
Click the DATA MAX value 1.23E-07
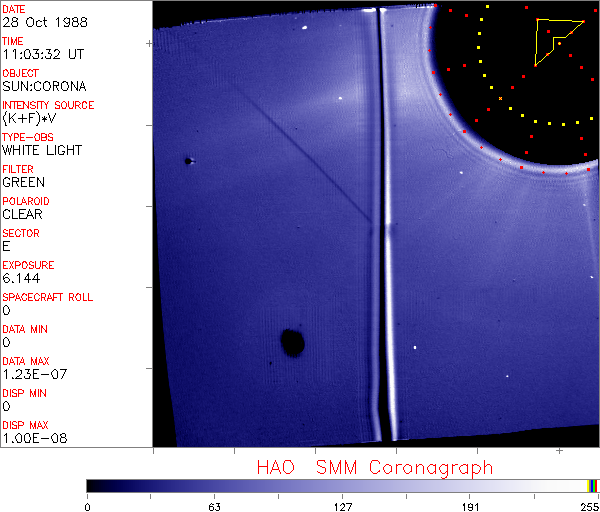pyautogui.click(x=35, y=374)
